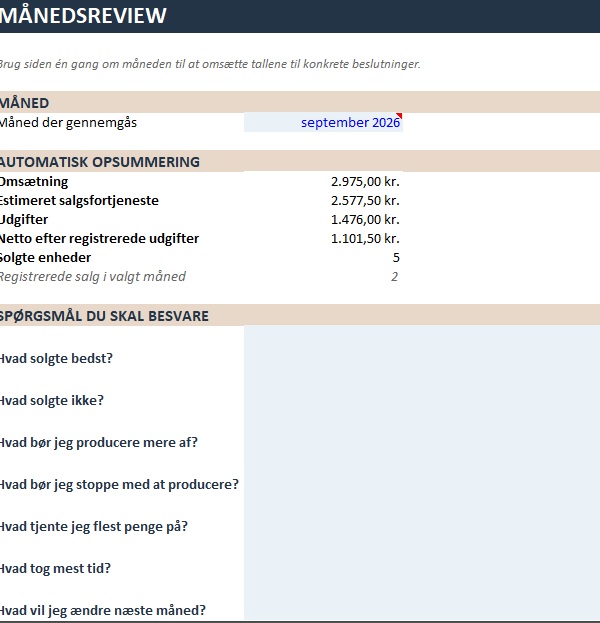Select answer box for Hvad bør jeg producere mere af?
This screenshot has width=600, height=623.
point(422,443)
